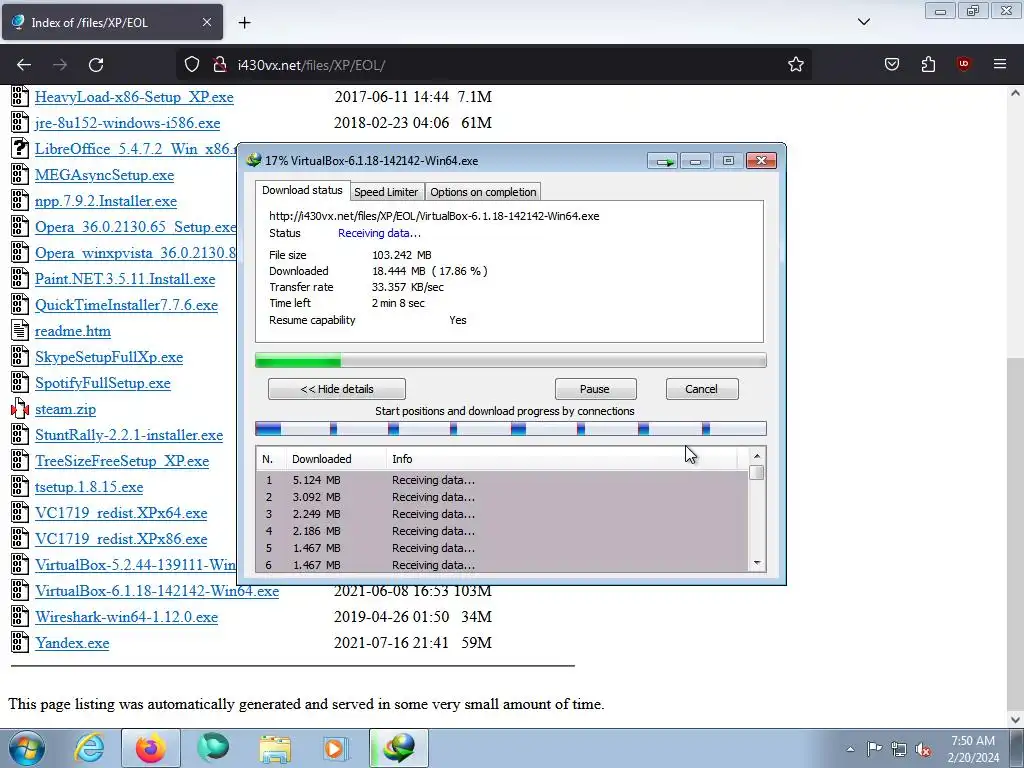Expand the list all tabs chevron
This screenshot has width=1024, height=768.
863,22
